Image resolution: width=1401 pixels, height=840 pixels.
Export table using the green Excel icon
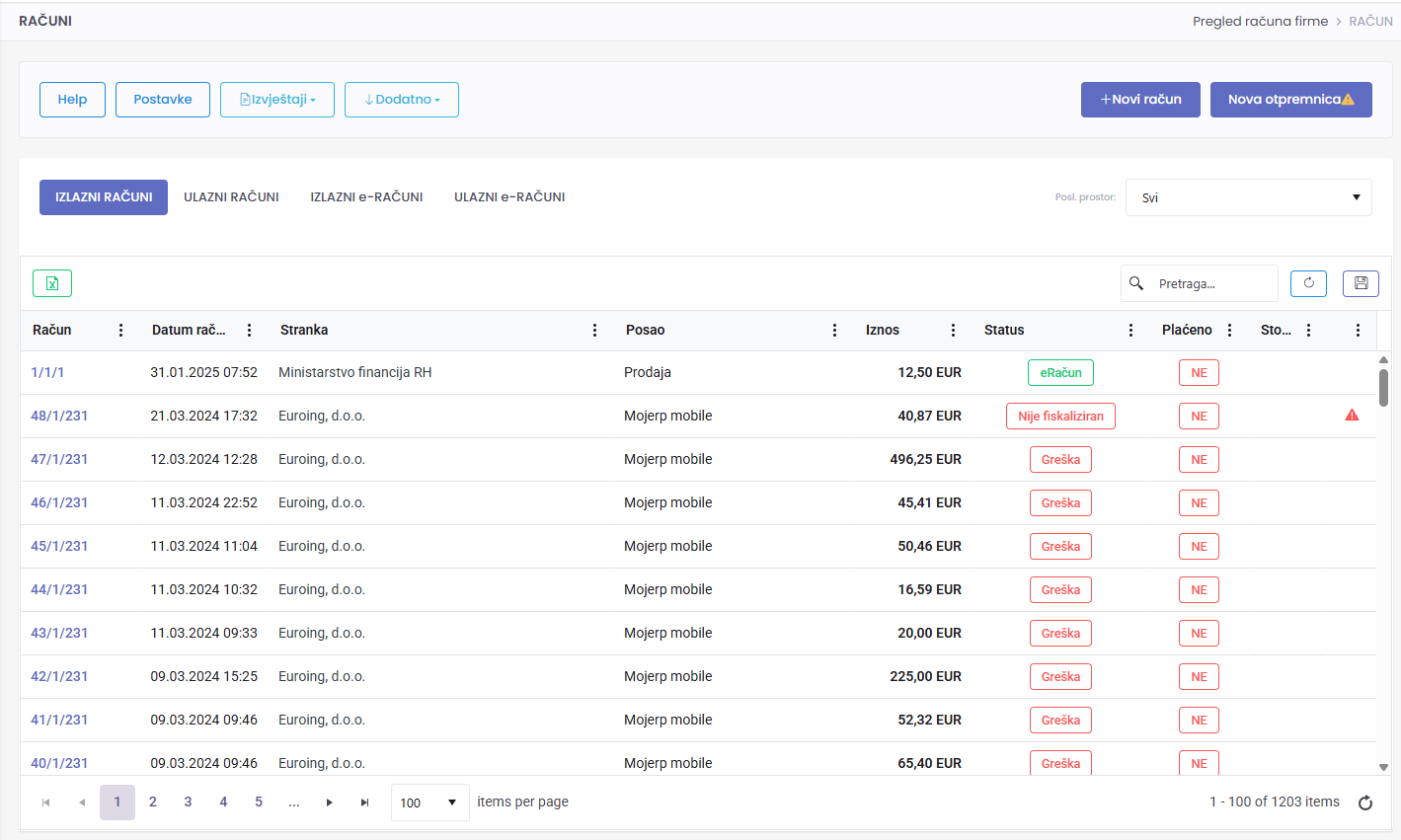tap(52, 283)
